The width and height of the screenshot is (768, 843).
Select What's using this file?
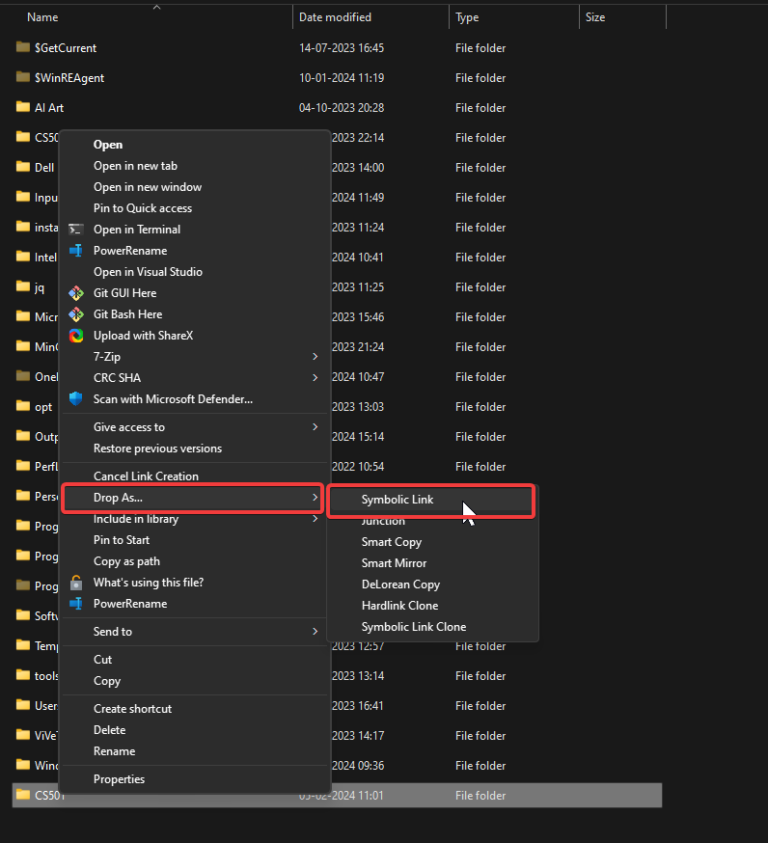pos(148,582)
